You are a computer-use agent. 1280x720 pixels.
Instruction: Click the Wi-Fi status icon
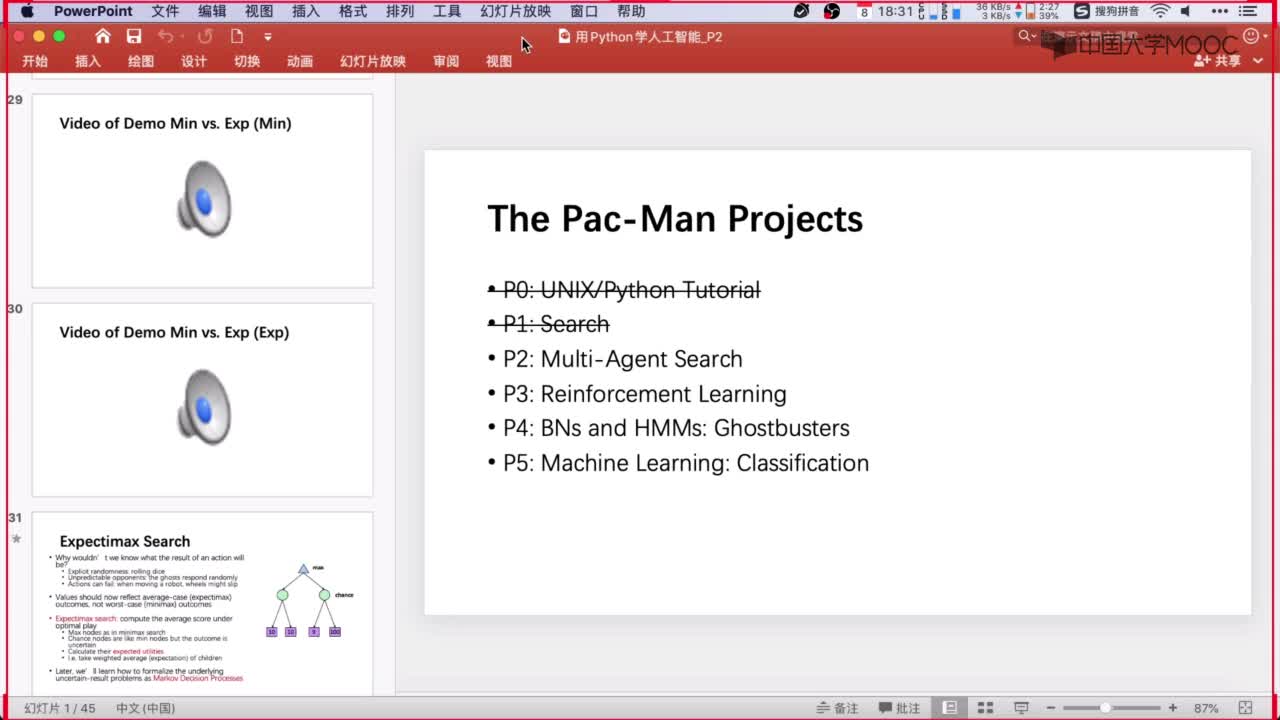coord(1160,11)
